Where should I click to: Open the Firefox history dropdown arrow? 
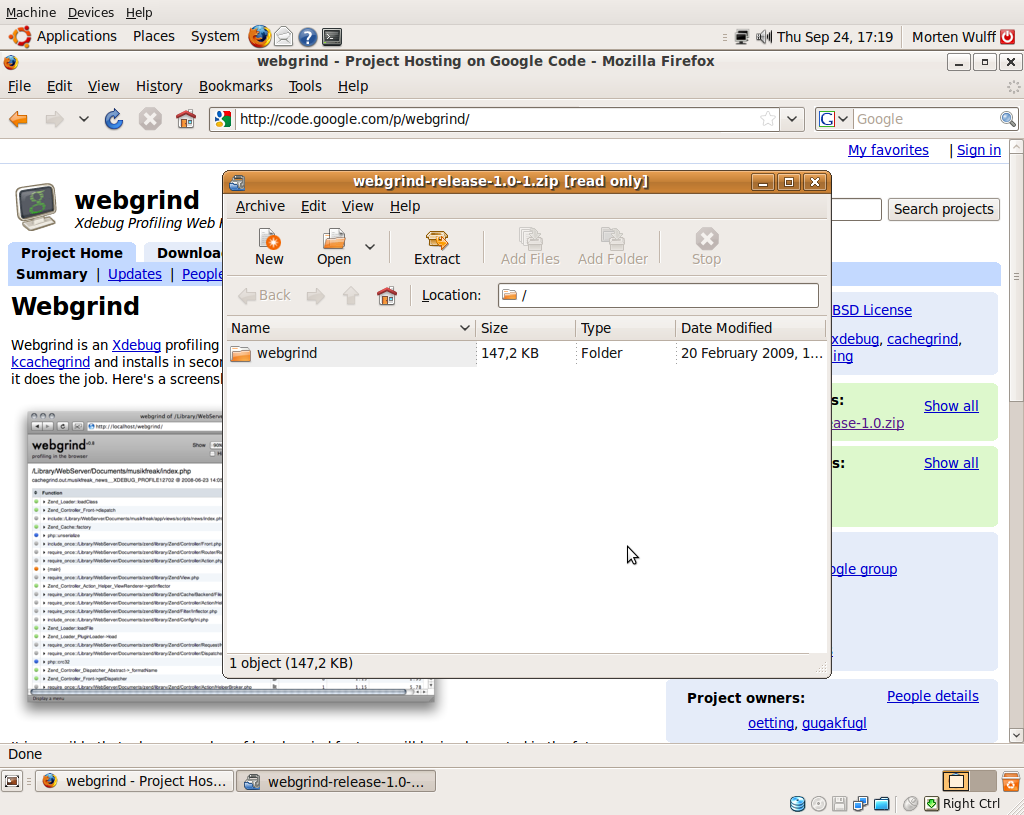click(x=84, y=120)
